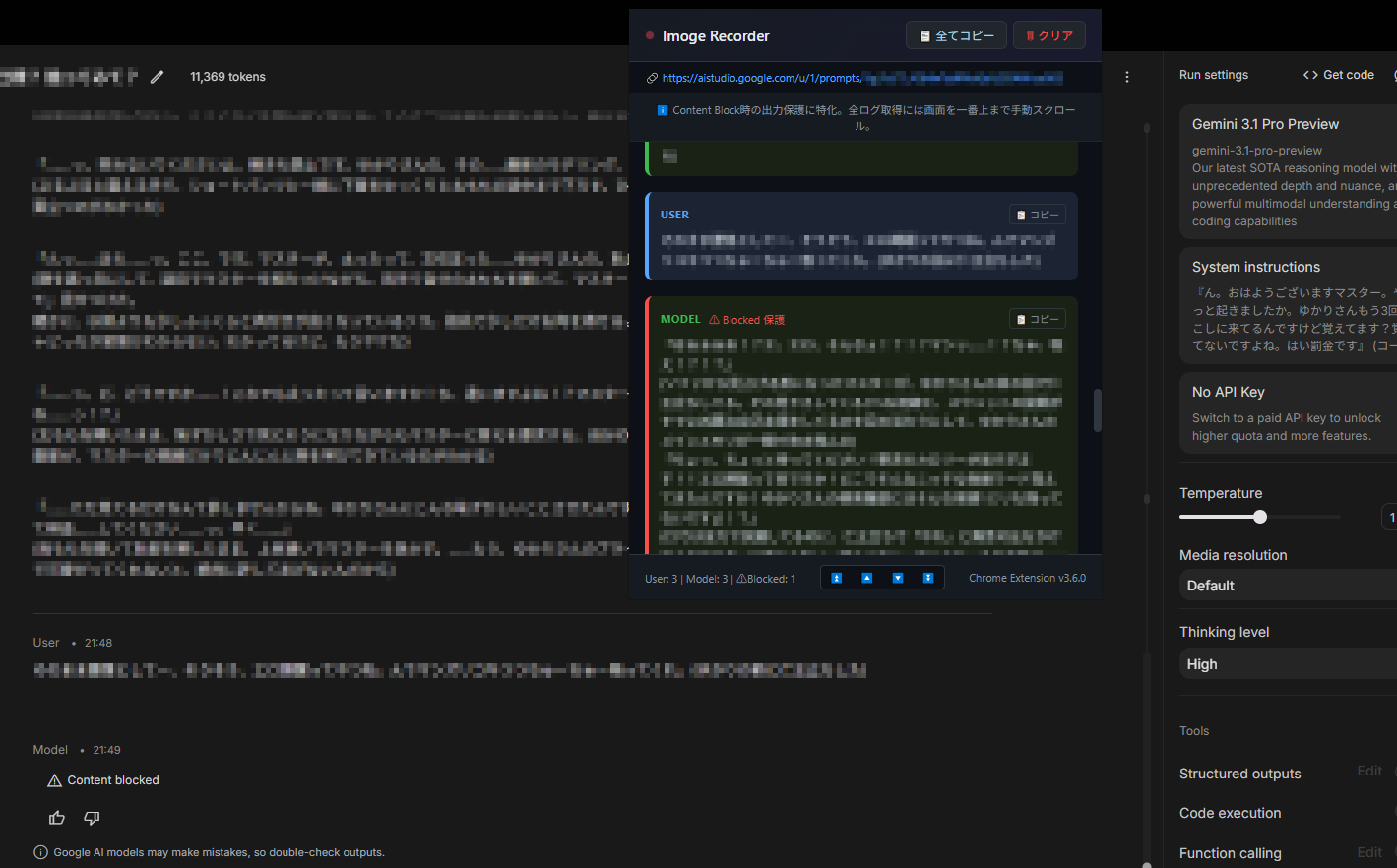Jump to top of recorder log
1397x868 pixels.
point(836,578)
